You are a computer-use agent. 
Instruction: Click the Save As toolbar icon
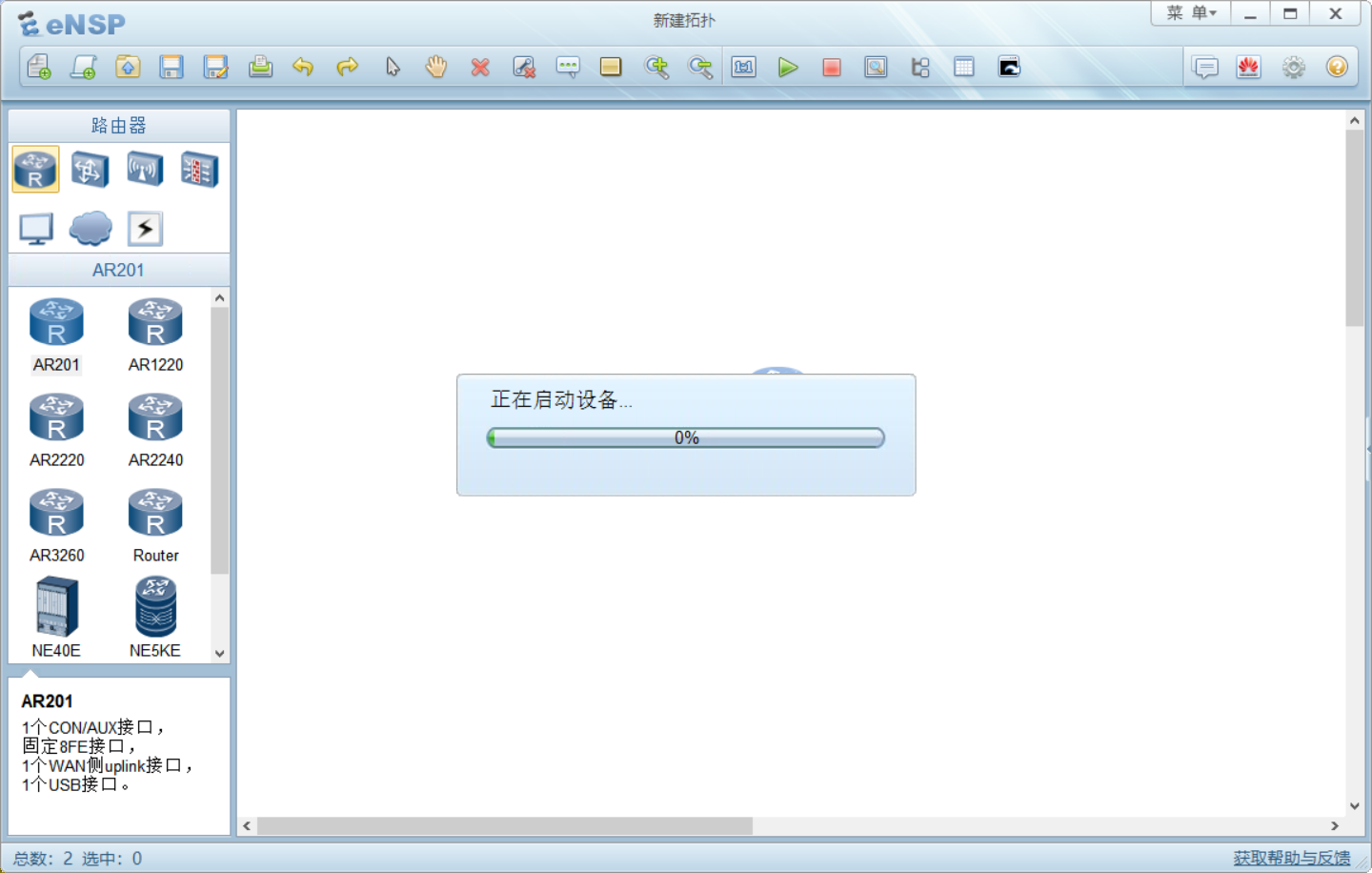[216, 67]
